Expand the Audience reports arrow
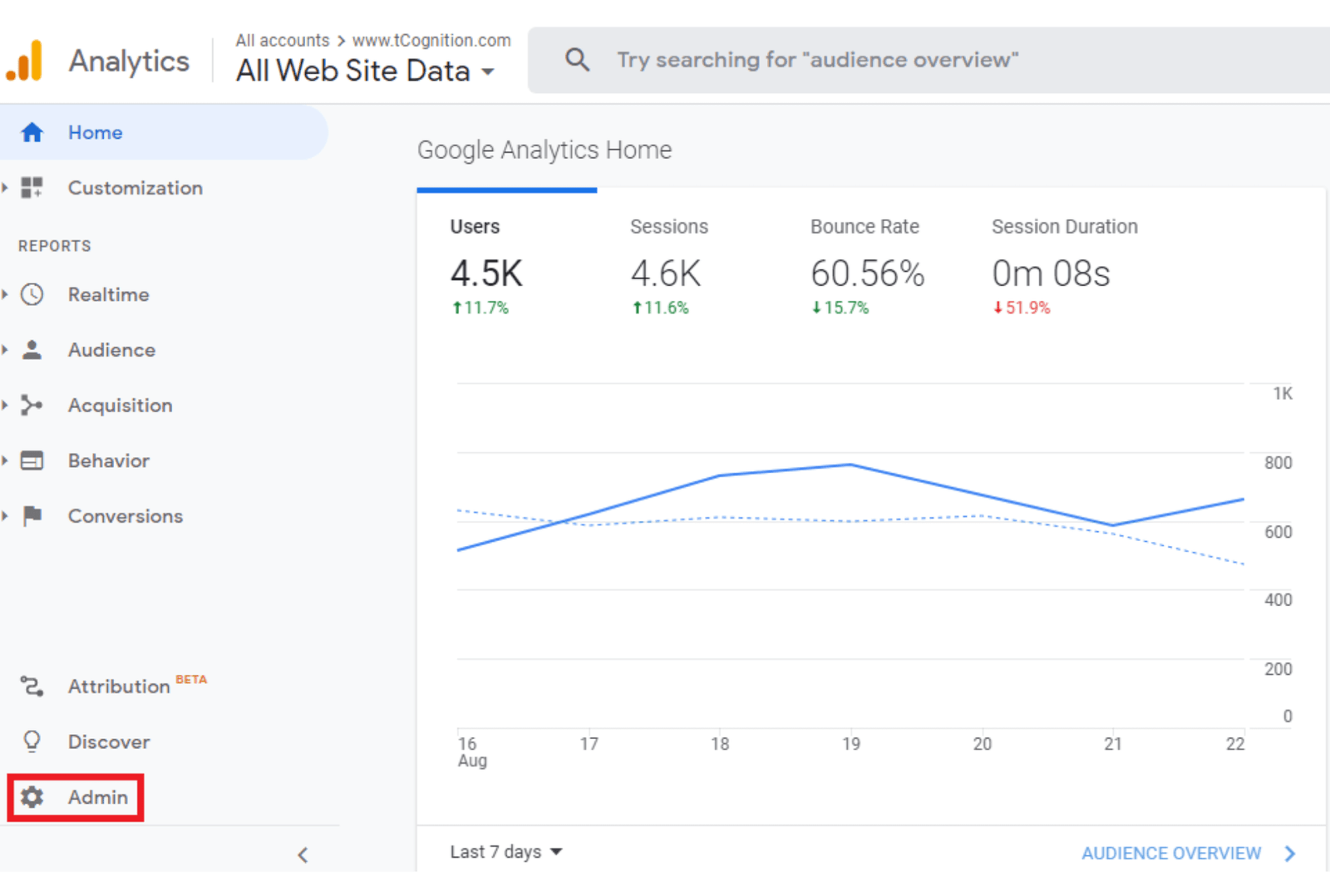This screenshot has height=896, width=1330. 5,350
